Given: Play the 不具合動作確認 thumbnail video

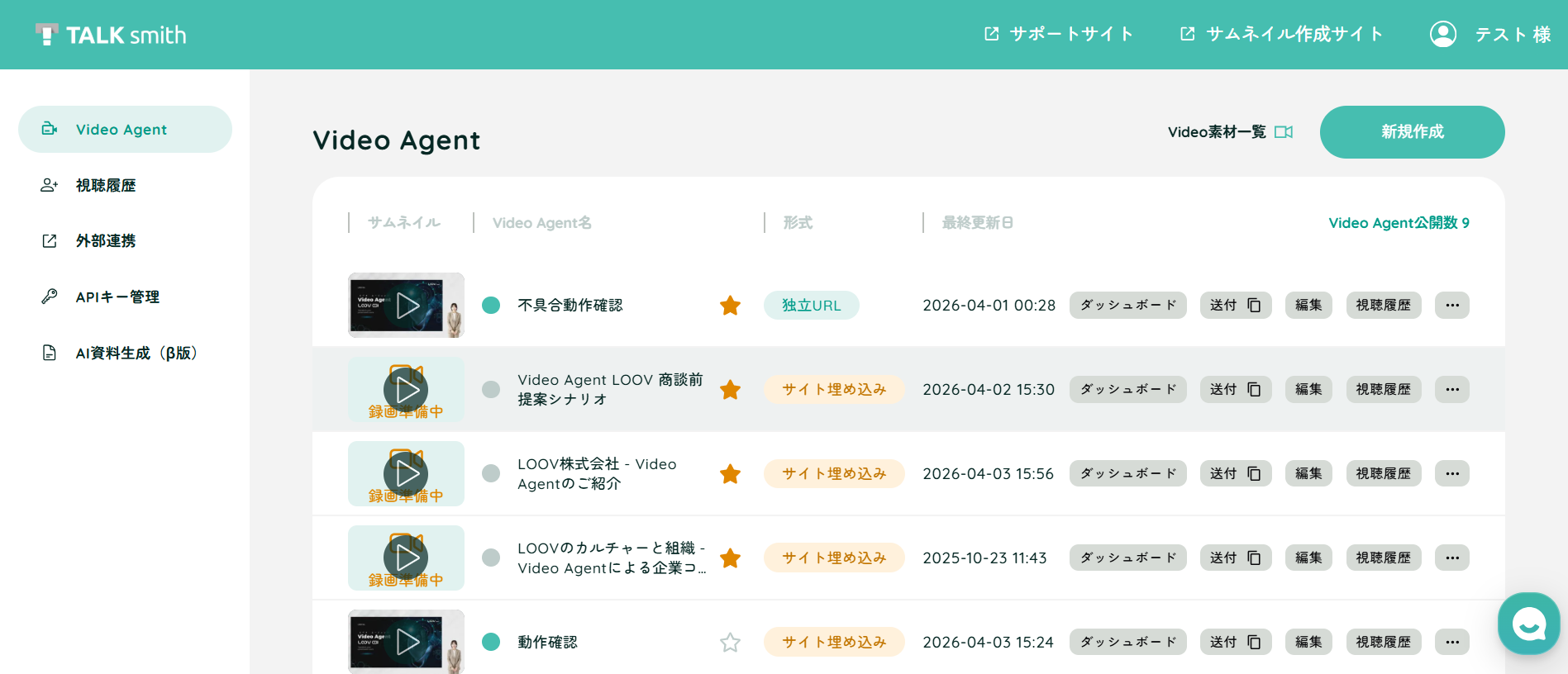Looking at the screenshot, I should 406,306.
